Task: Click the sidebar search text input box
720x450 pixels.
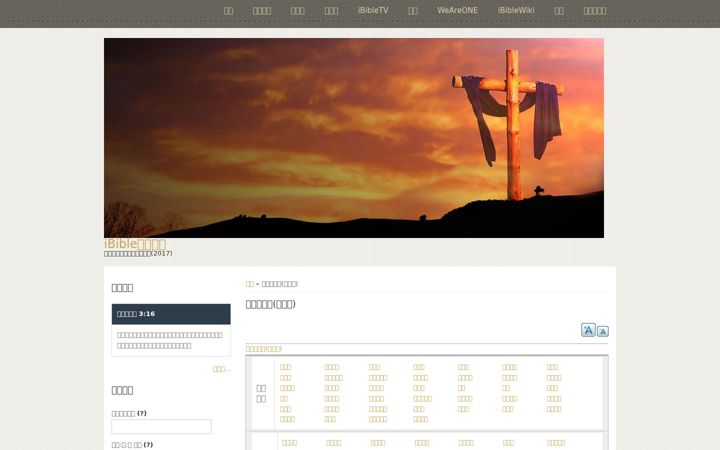Action: 162,426
